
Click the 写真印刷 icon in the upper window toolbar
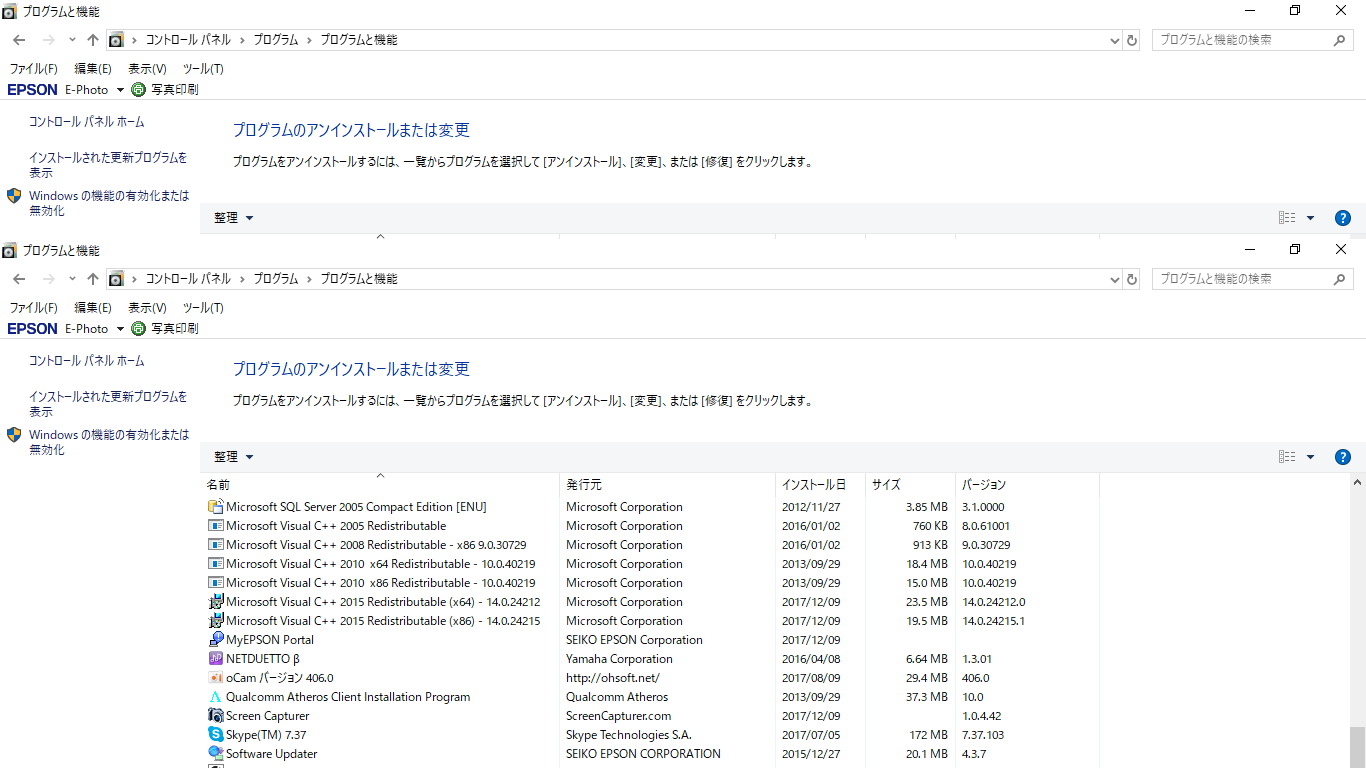(138, 90)
